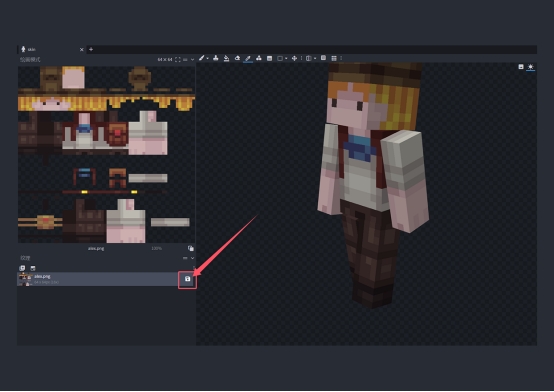554x392 pixels.
Task: Expand the selection tool shape dropdown
Action: [x=286, y=58]
